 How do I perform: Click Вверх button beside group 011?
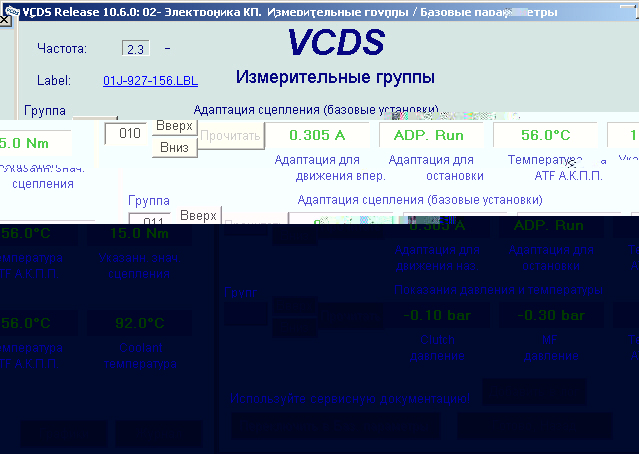(x=198, y=215)
